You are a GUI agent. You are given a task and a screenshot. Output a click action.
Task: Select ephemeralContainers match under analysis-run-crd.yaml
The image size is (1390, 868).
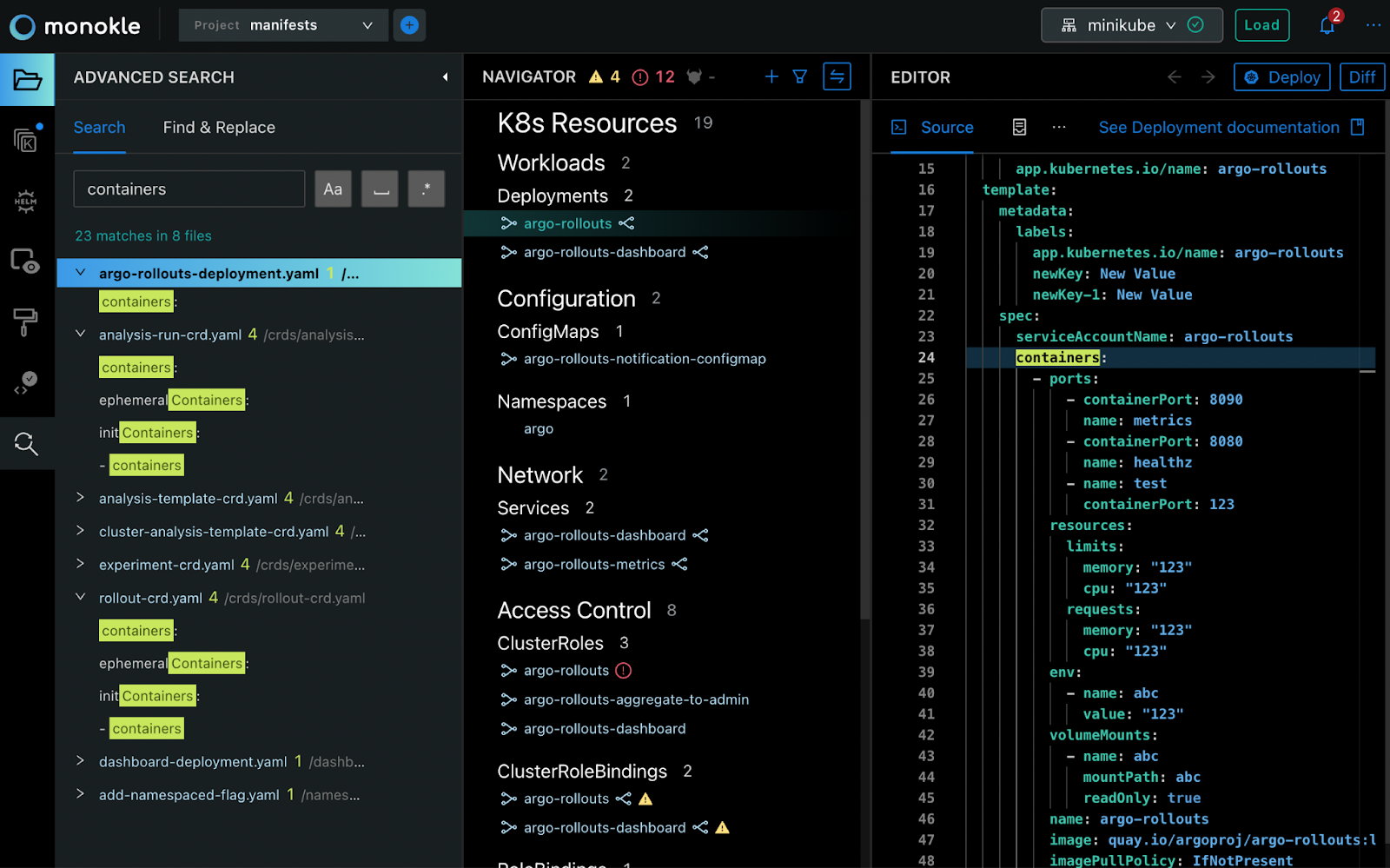click(174, 400)
